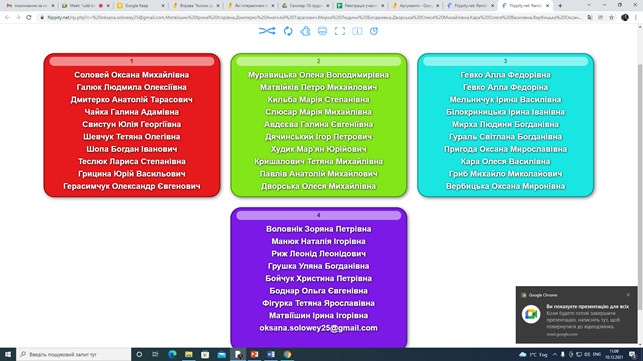
Task: Click the Windows taskbar search box
Action: 74,354
